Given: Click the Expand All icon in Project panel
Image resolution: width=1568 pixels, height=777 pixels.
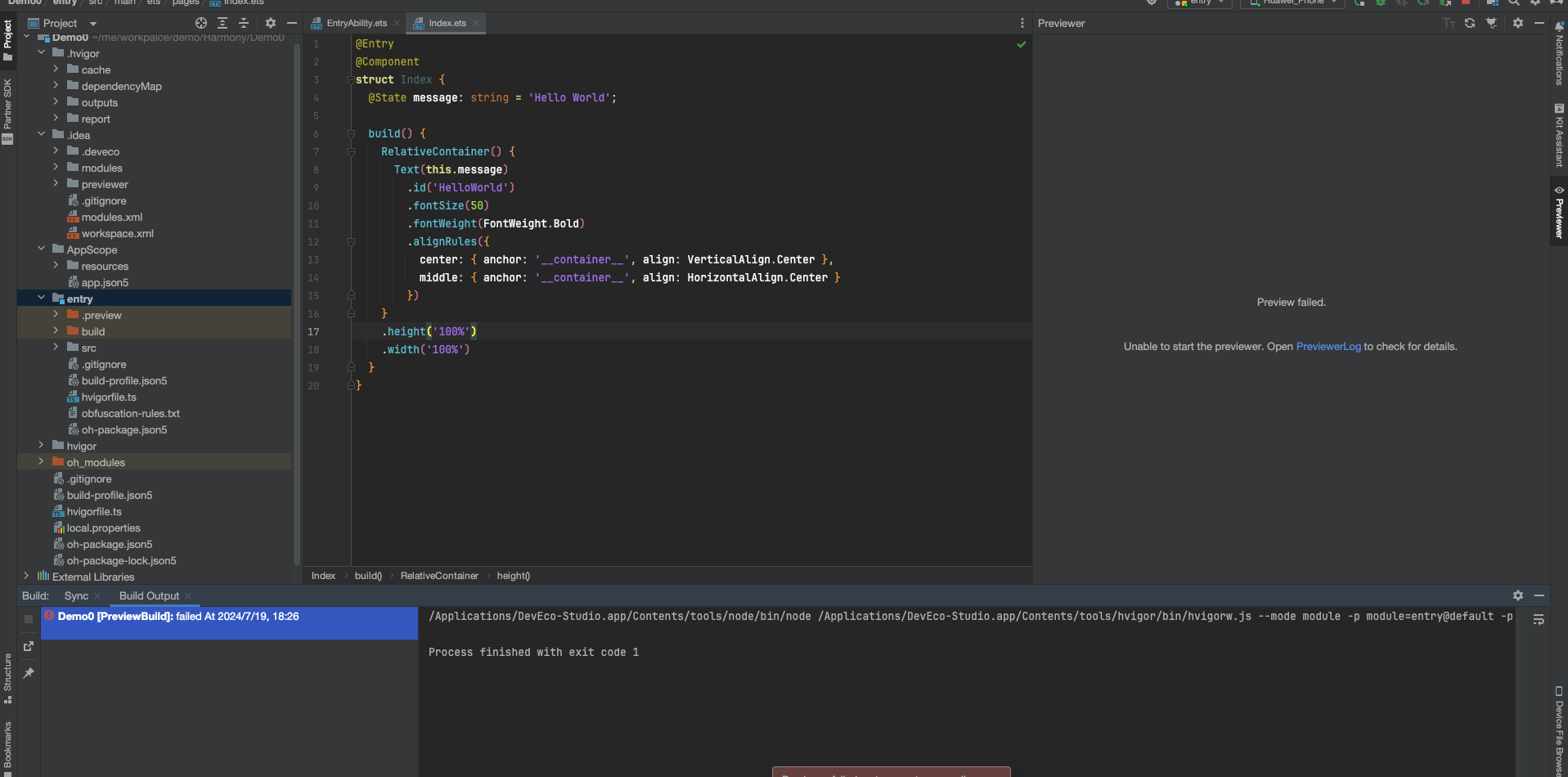Looking at the screenshot, I should pyautogui.click(x=222, y=23).
